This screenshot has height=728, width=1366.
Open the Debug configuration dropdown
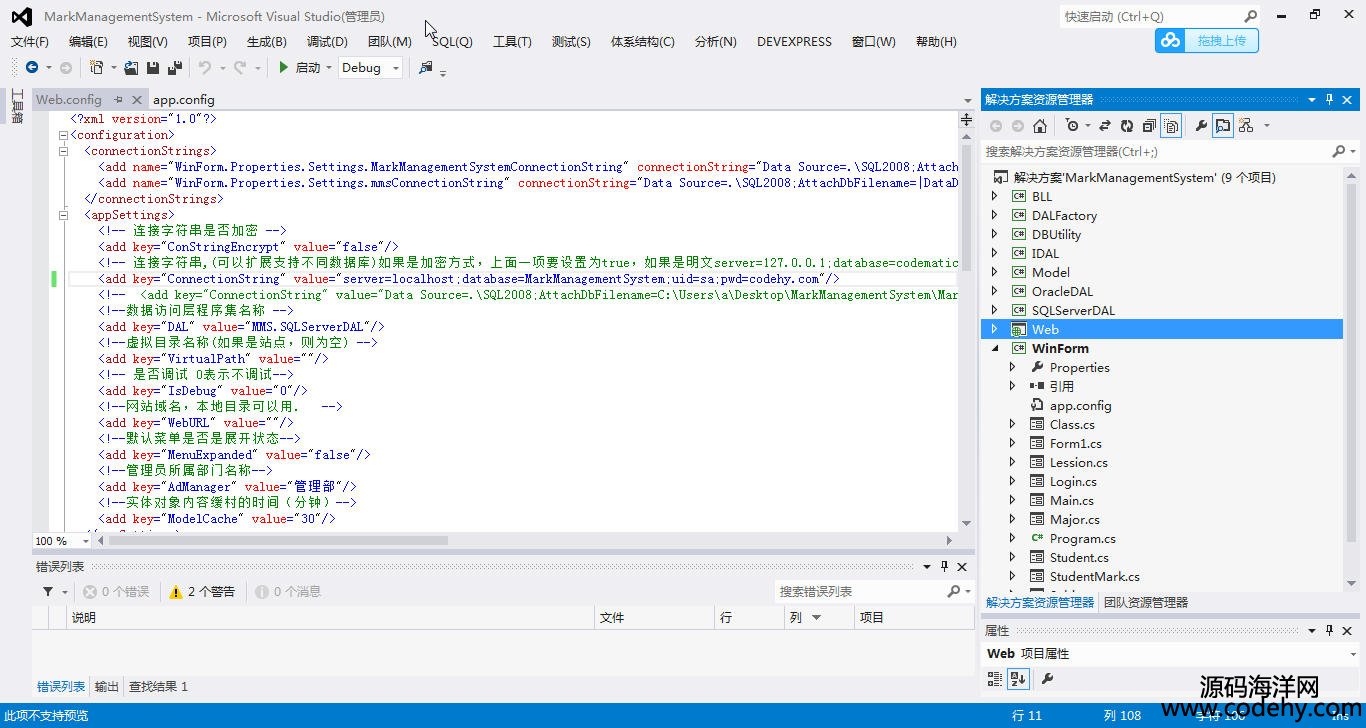coord(396,68)
